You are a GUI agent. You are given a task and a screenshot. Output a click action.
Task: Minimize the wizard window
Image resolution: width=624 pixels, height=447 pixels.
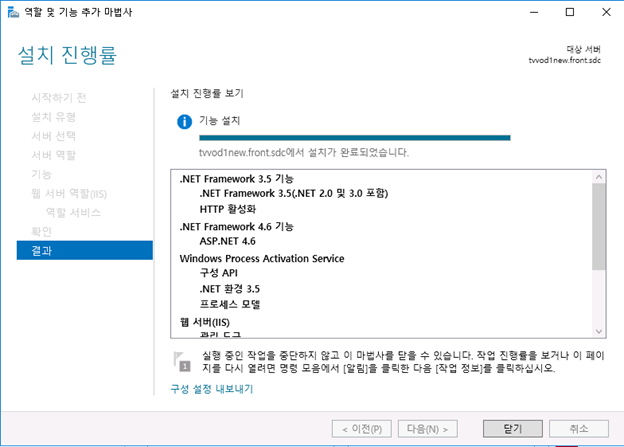click(x=534, y=12)
